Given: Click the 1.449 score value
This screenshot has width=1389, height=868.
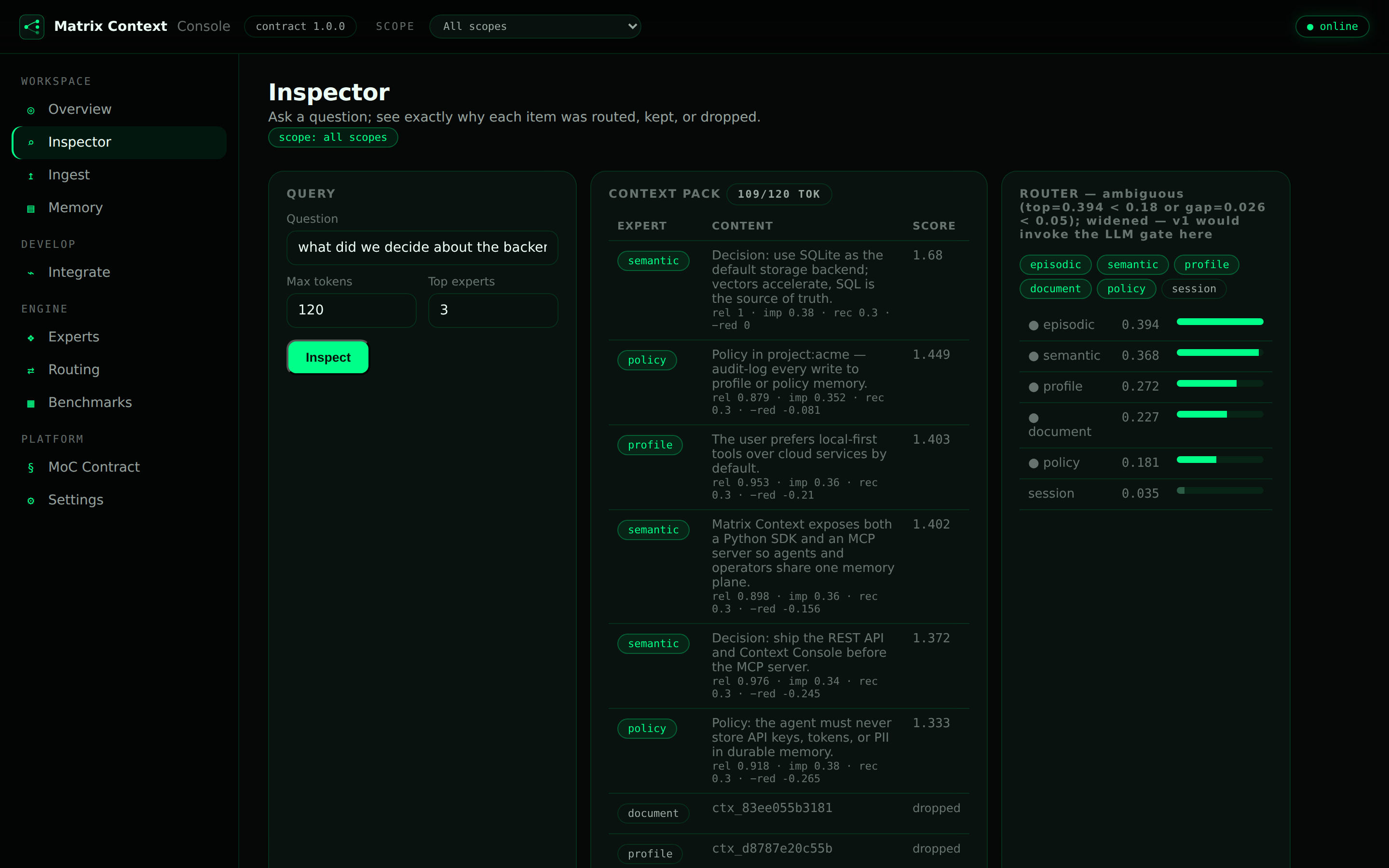Looking at the screenshot, I should point(931,355).
